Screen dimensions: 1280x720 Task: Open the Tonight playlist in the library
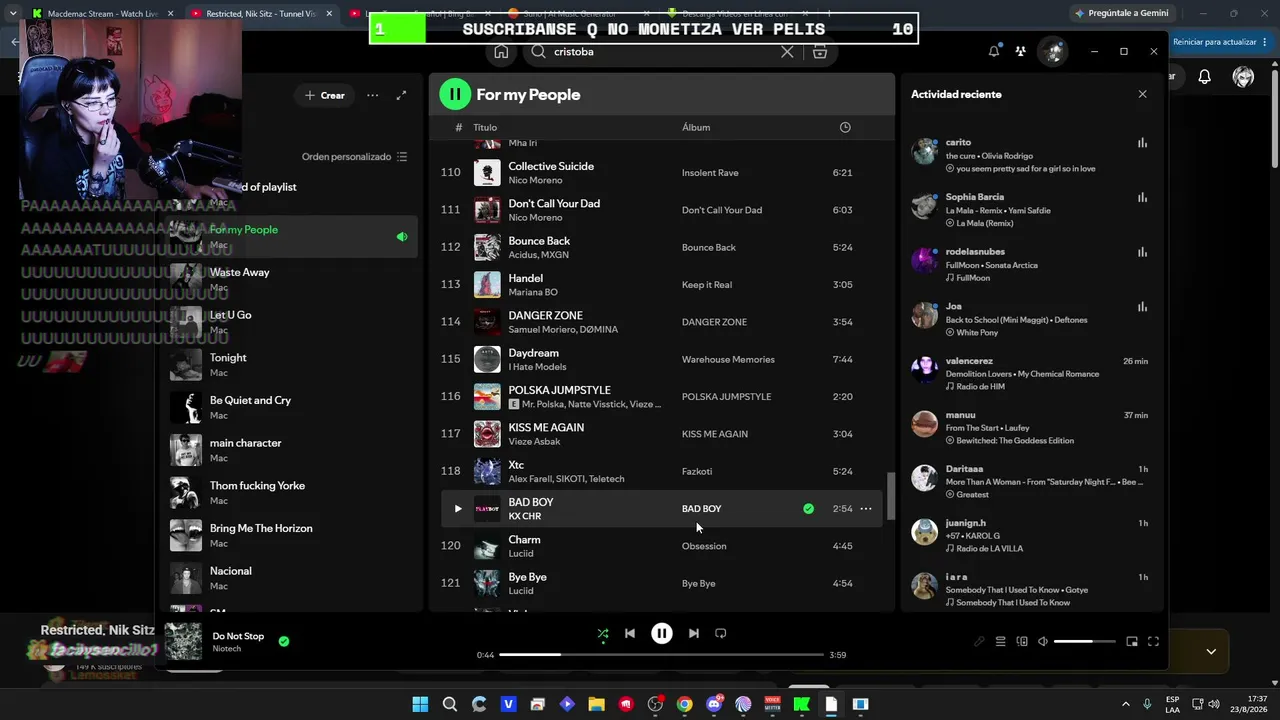(291, 365)
